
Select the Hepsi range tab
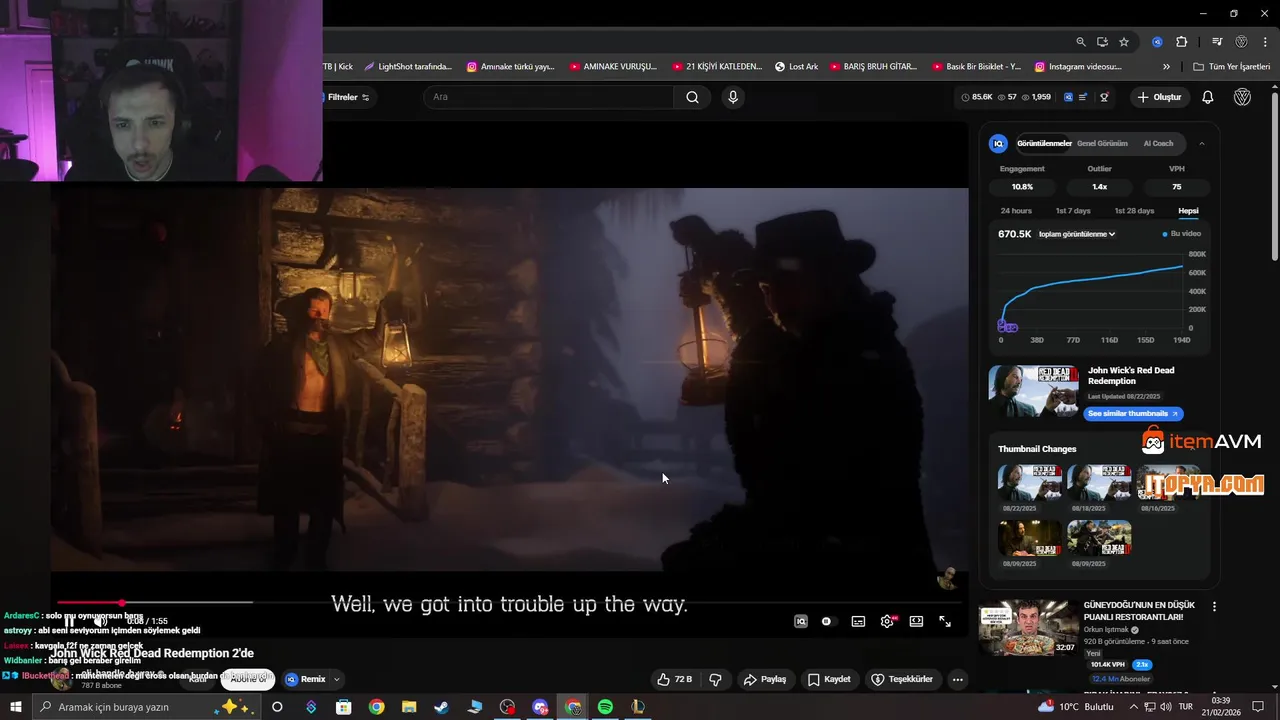click(1188, 211)
